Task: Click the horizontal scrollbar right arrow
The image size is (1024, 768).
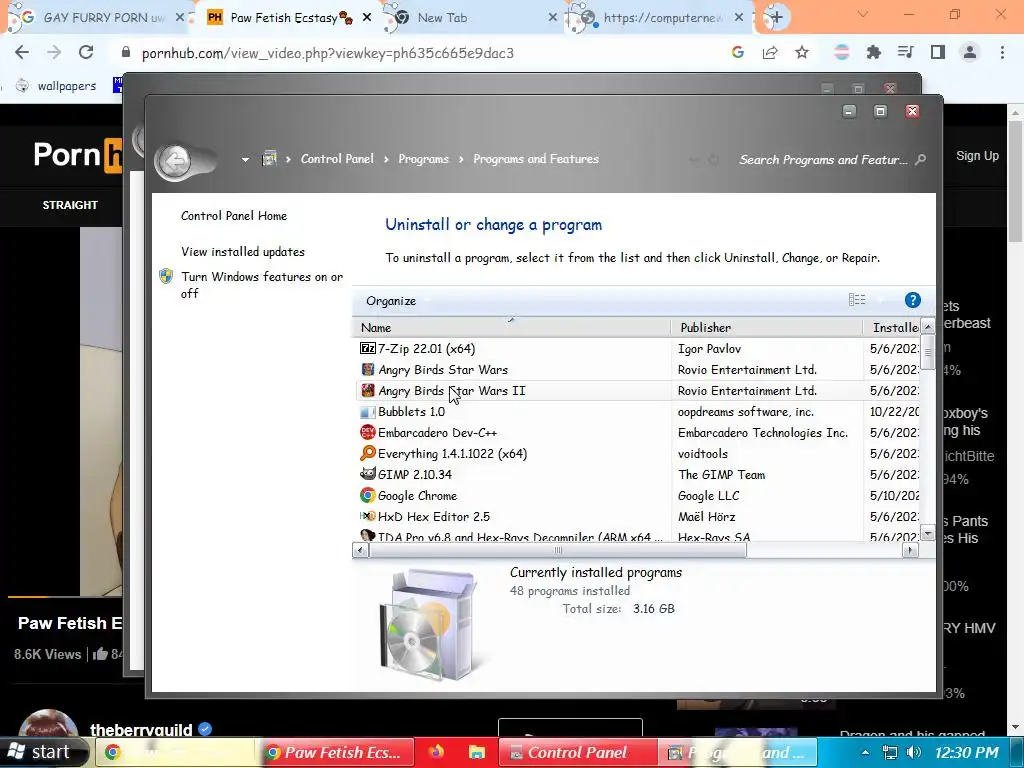Action: click(910, 551)
